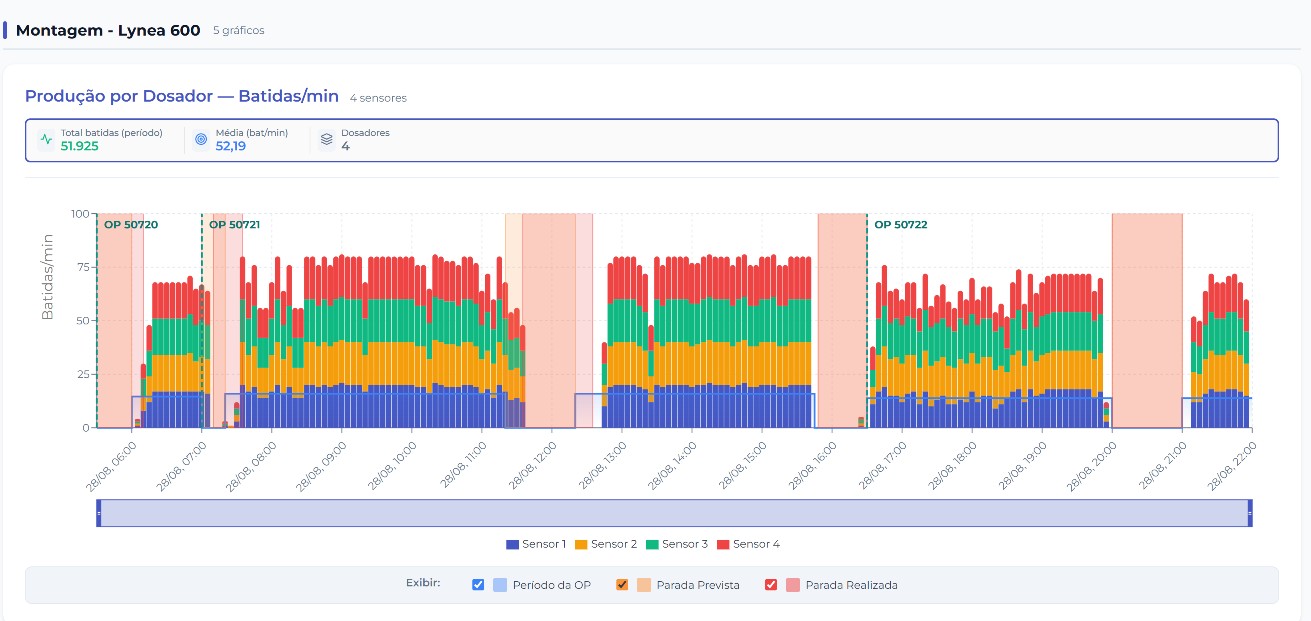
Task: Uncheck the Período da OP checkbox
Action: pos(478,585)
